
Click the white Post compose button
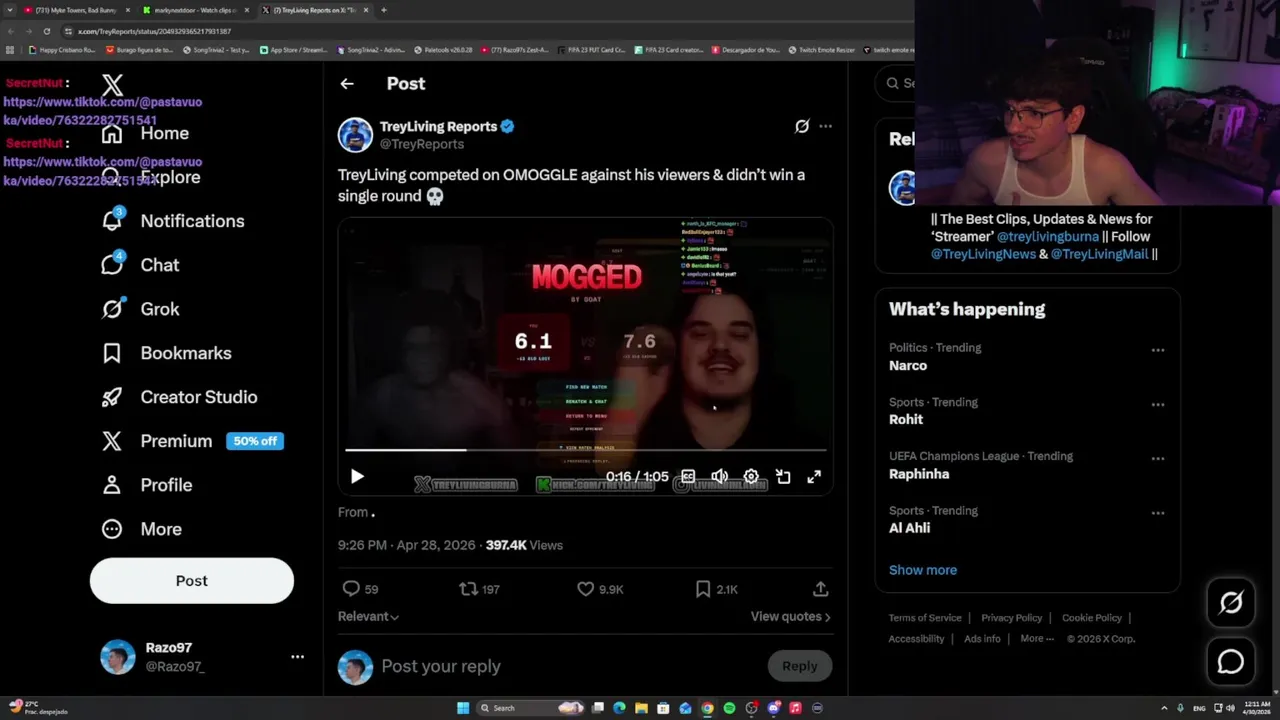192,581
